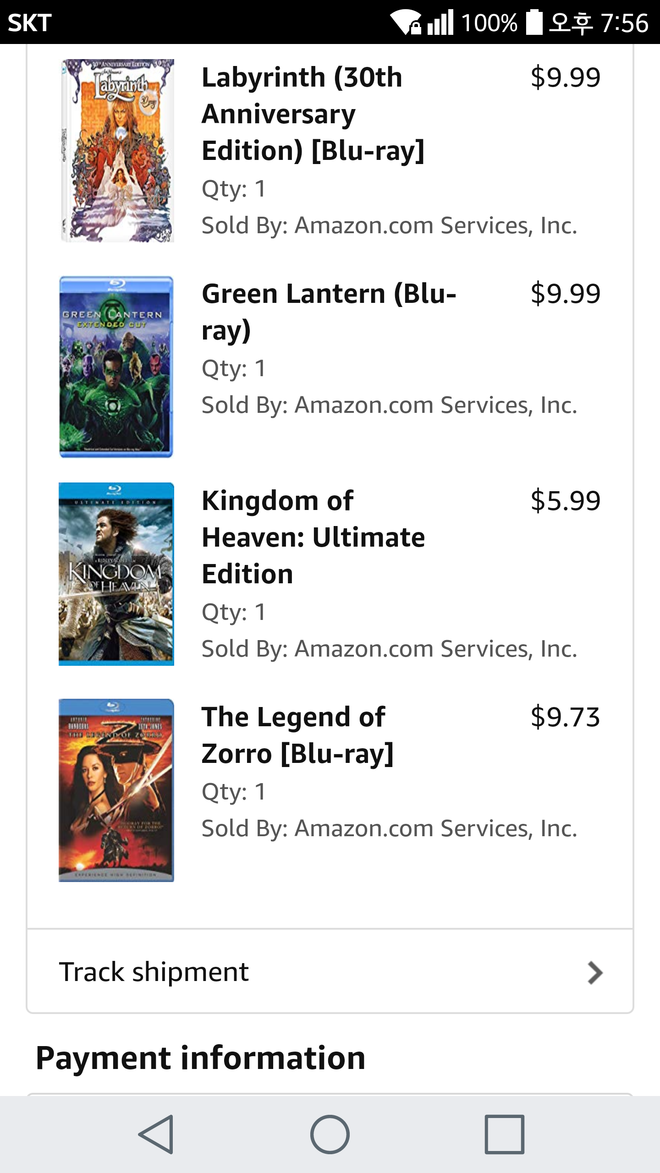Image resolution: width=660 pixels, height=1173 pixels.
Task: Open the Green Lantern cover image
Action: click(116, 367)
